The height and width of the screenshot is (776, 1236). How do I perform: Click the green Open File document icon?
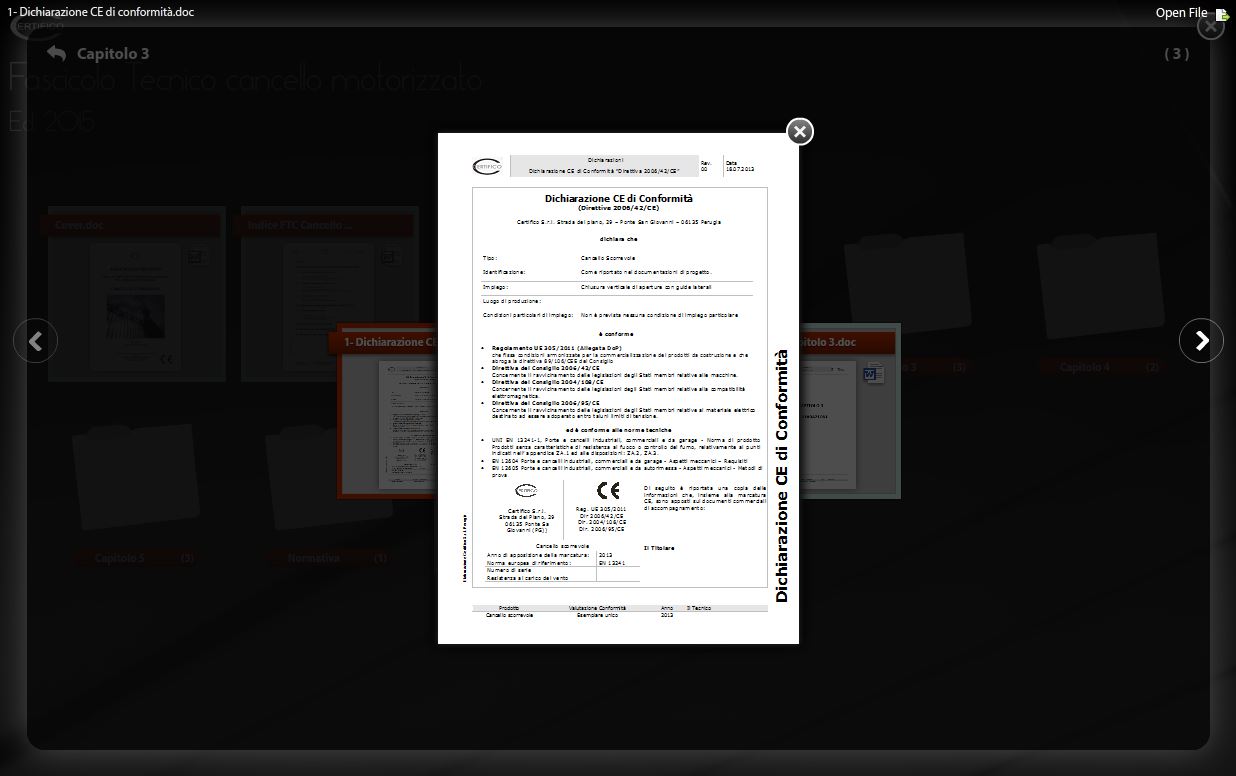1222,14
